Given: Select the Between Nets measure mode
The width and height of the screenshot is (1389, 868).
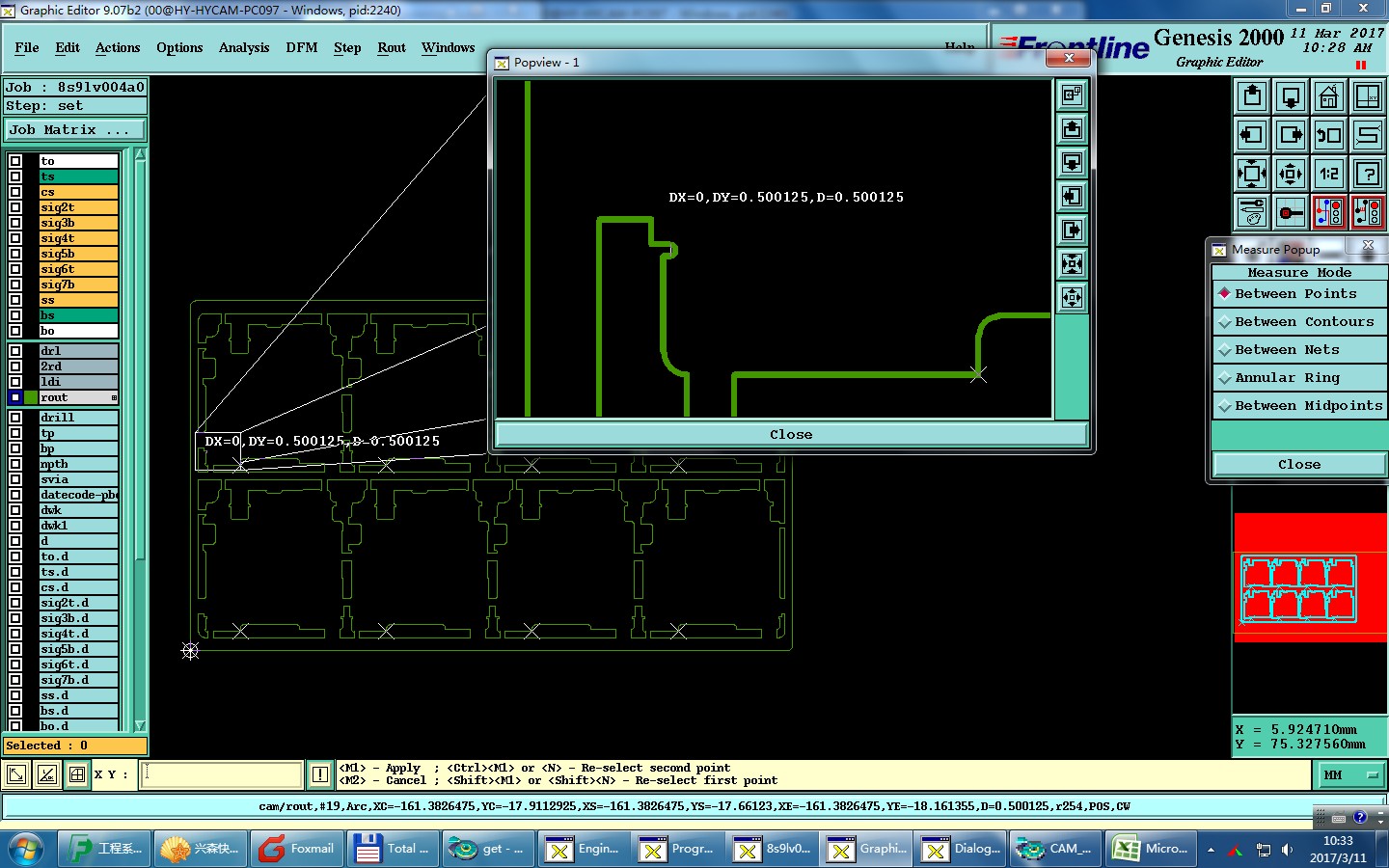Looking at the screenshot, I should [1299, 350].
